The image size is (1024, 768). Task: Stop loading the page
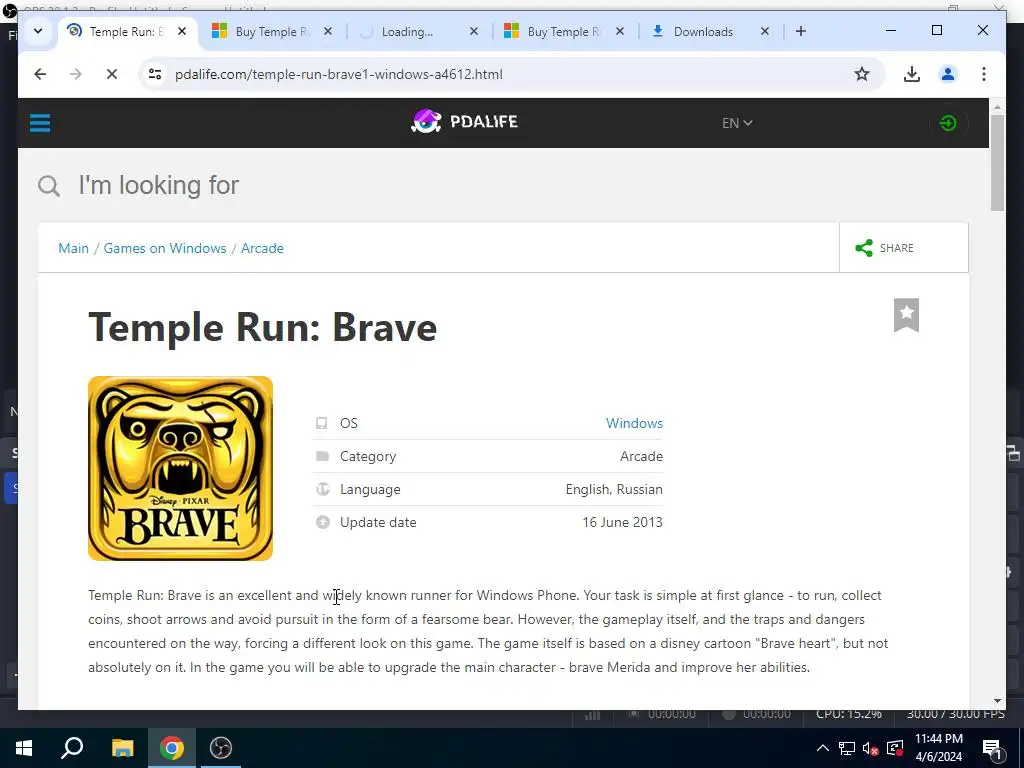coord(112,74)
